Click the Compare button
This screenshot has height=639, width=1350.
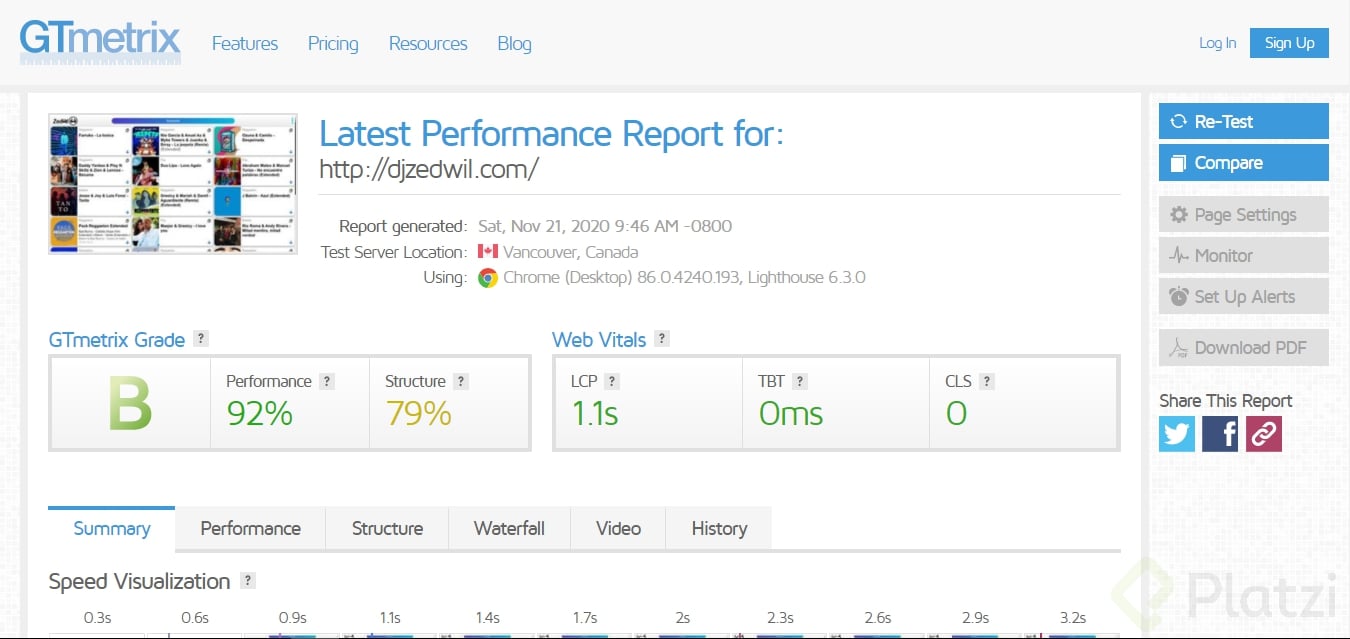[1243, 163]
